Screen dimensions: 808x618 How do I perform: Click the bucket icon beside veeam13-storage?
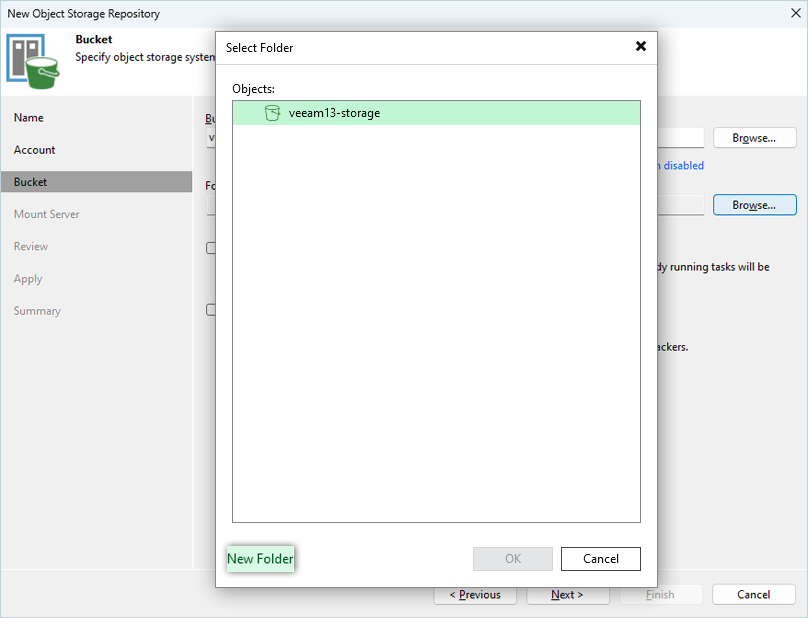[272, 113]
